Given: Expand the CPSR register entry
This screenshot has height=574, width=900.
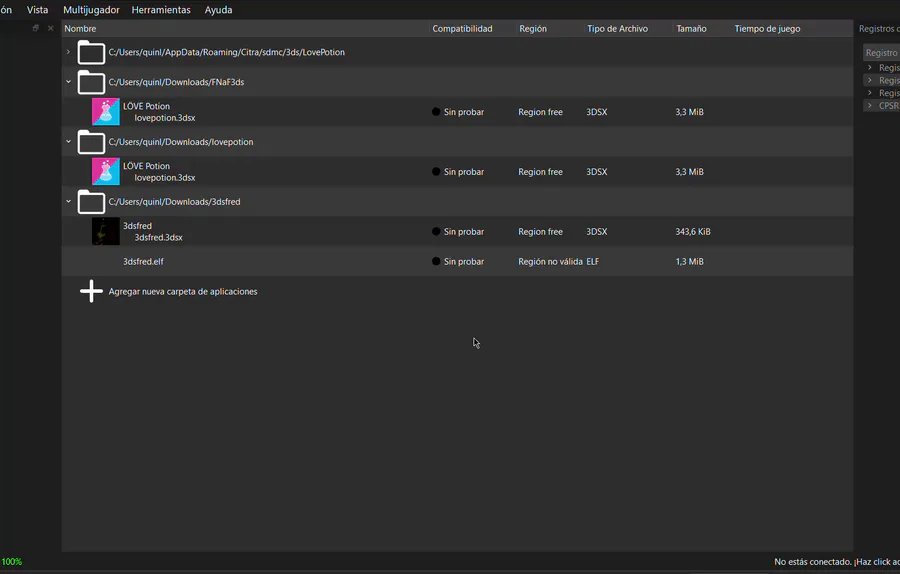Looking at the screenshot, I should 870,105.
